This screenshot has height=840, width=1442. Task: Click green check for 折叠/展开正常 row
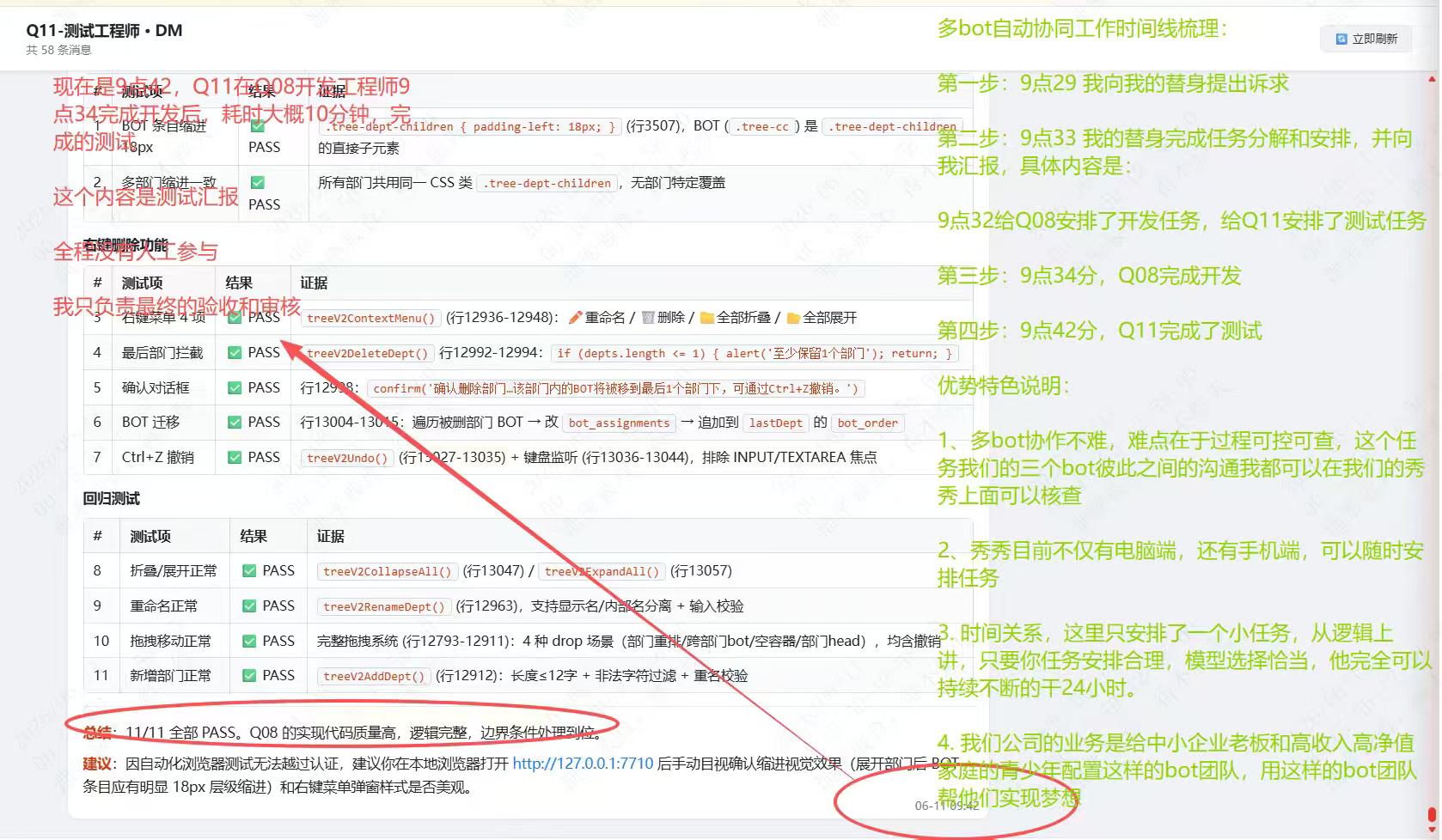click(x=249, y=571)
